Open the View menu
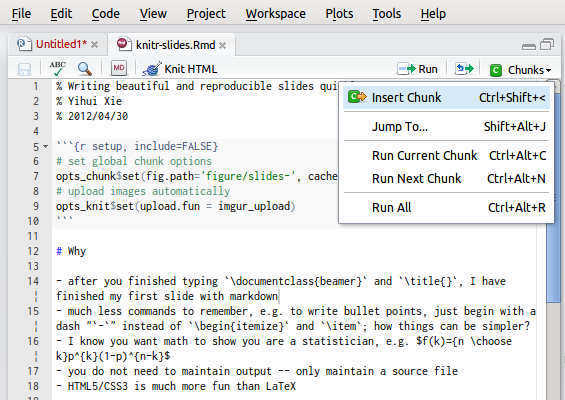565x400 pixels. pyautogui.click(x=153, y=14)
